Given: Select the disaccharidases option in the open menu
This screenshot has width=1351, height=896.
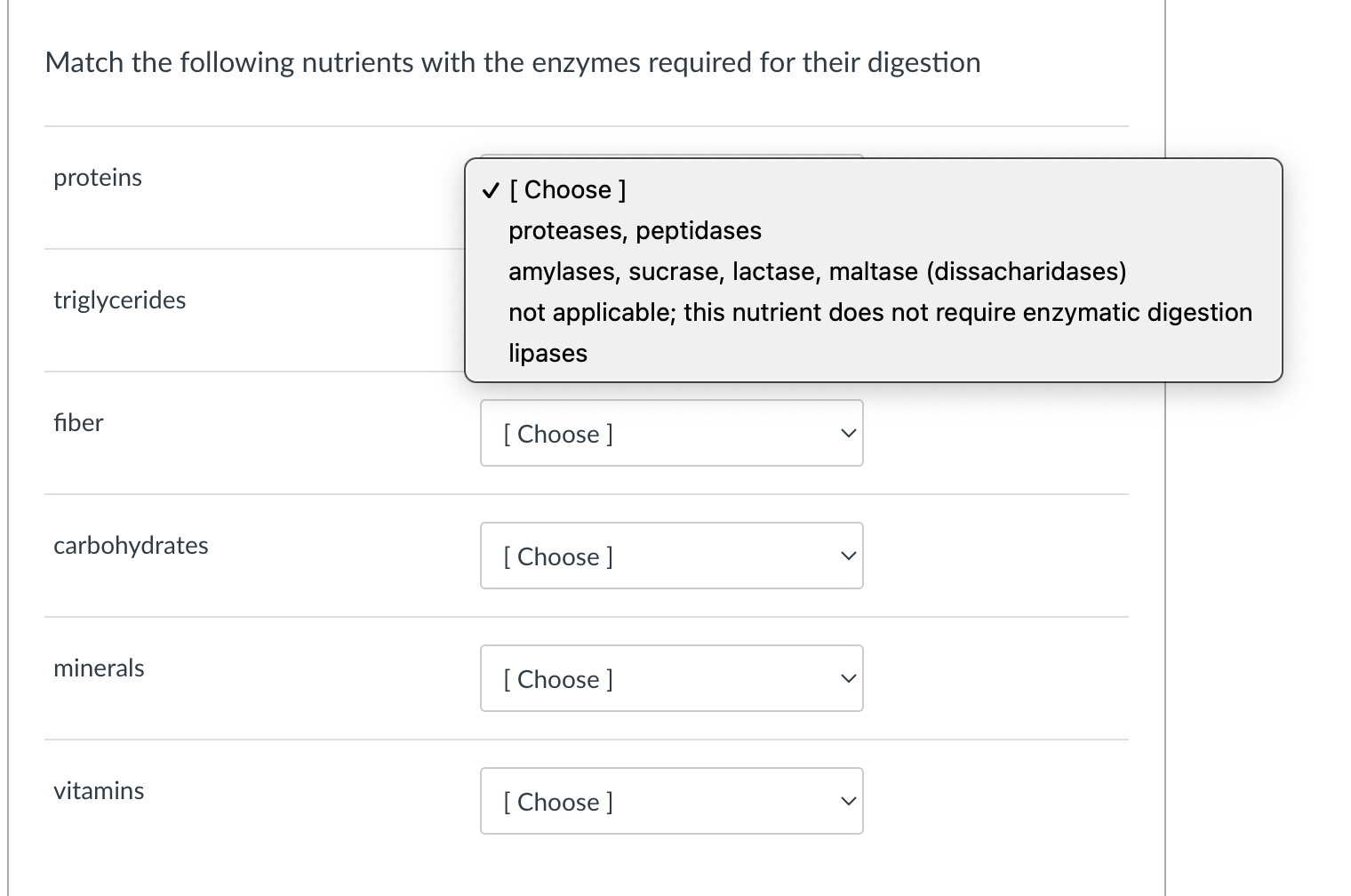Looking at the screenshot, I should [x=816, y=271].
